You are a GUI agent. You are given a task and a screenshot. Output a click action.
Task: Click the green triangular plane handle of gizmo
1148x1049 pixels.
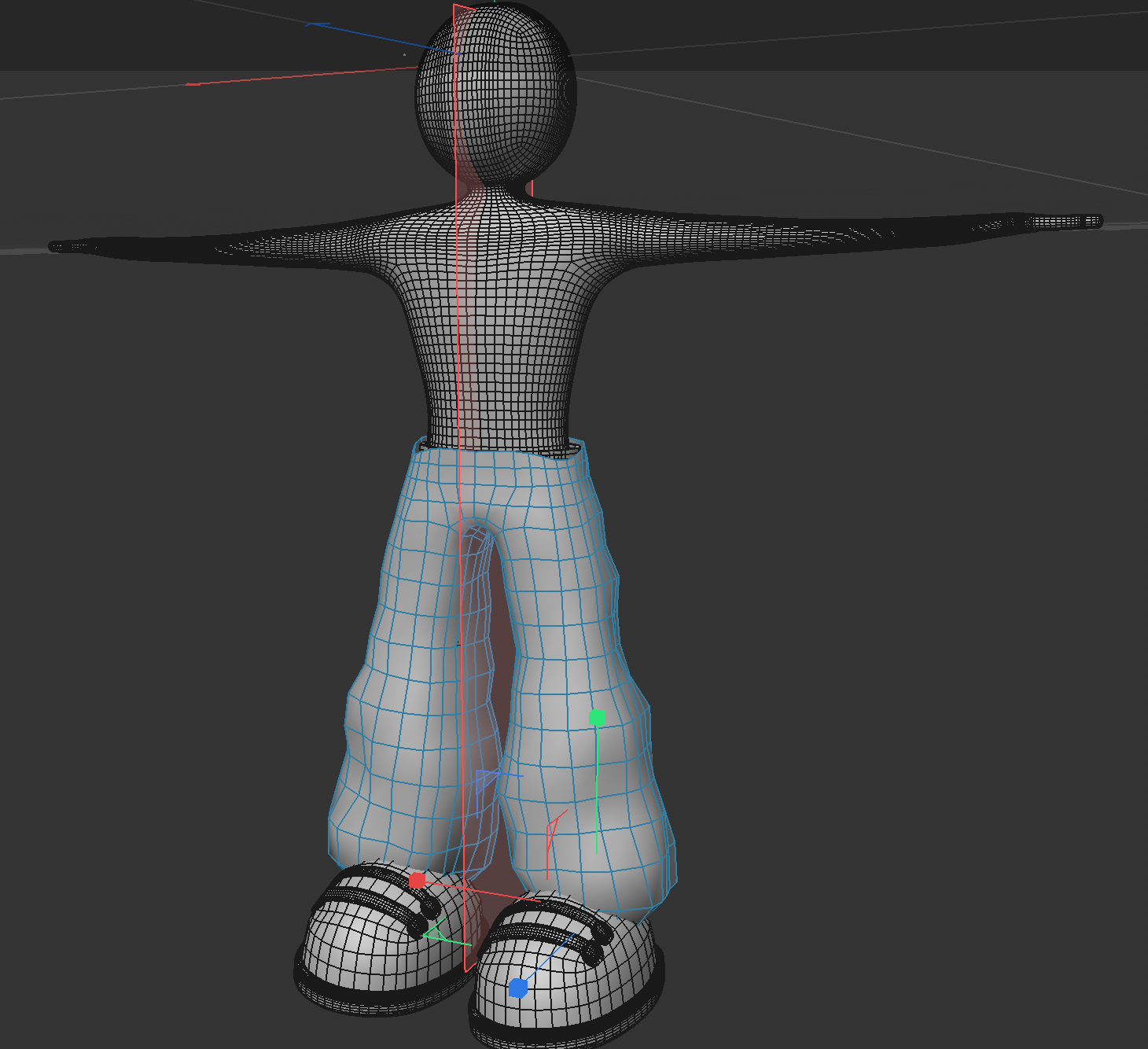[x=432, y=933]
